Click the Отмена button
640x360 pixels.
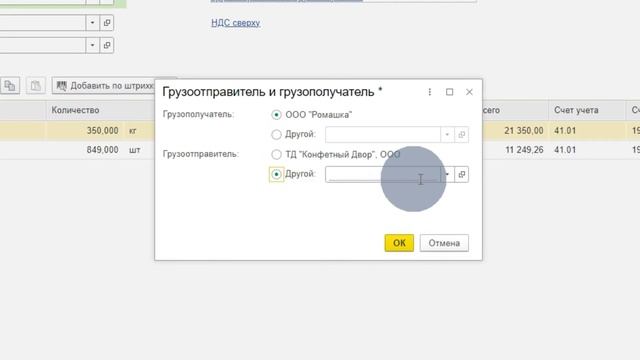(444, 243)
